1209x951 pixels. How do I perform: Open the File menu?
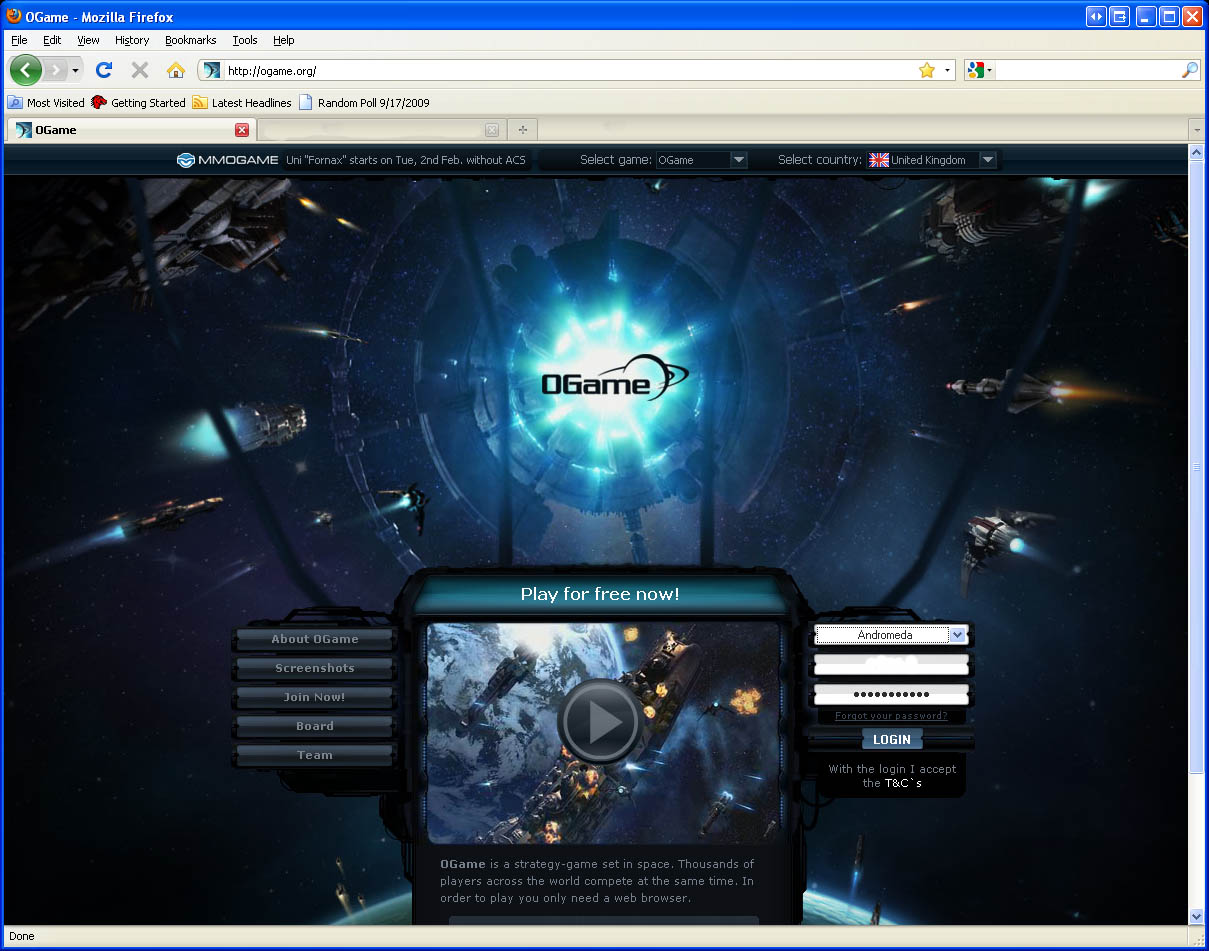[x=19, y=40]
